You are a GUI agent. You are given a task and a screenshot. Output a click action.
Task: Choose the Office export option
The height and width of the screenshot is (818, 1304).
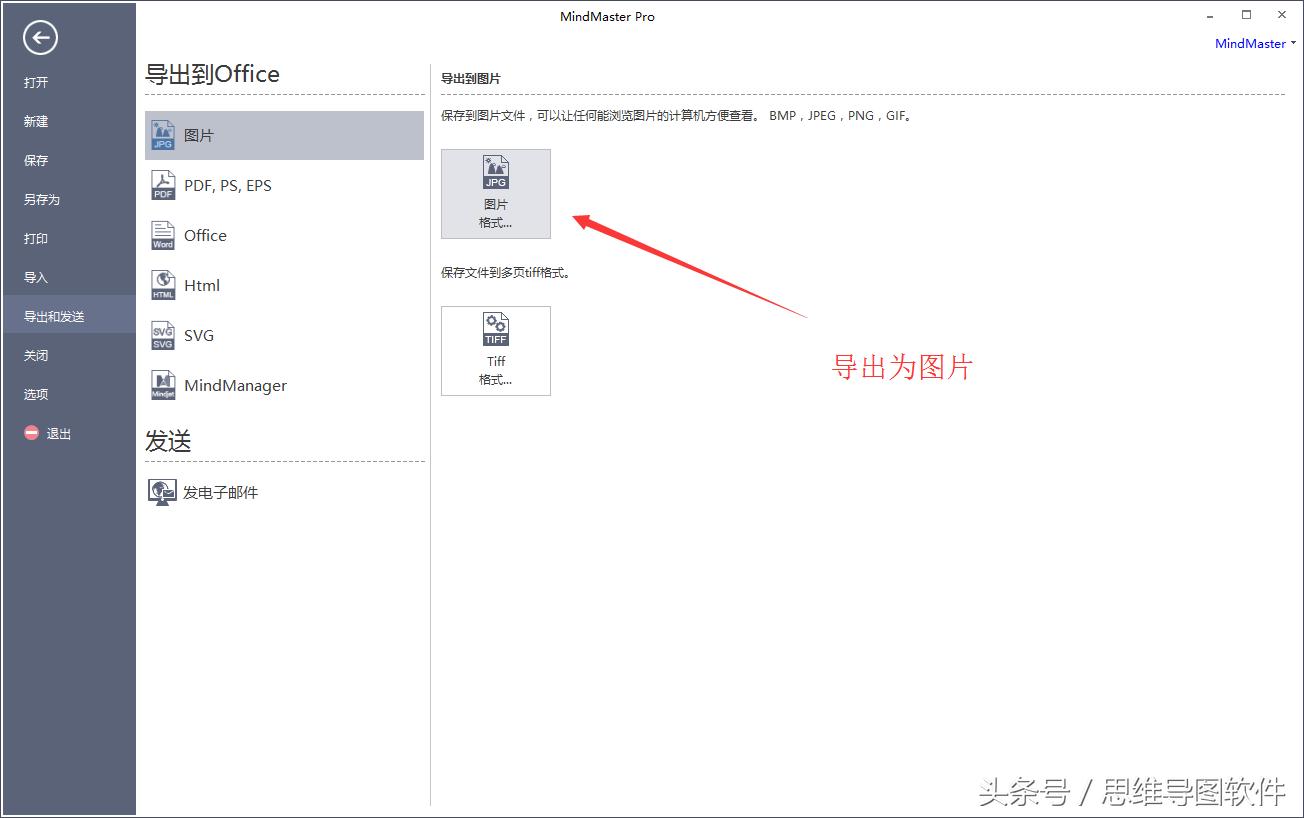tap(204, 235)
